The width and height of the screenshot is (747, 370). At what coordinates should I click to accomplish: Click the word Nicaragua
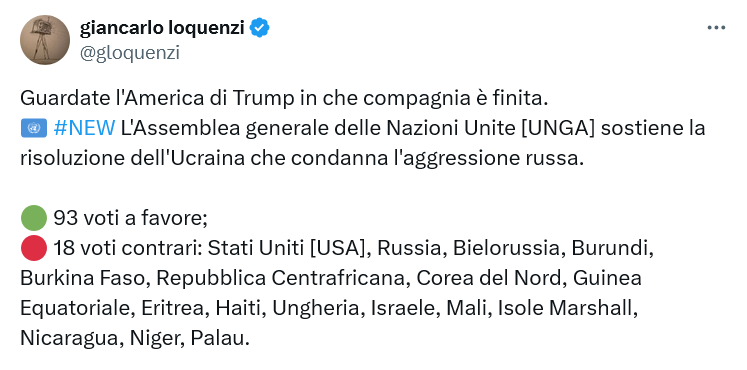(66, 338)
